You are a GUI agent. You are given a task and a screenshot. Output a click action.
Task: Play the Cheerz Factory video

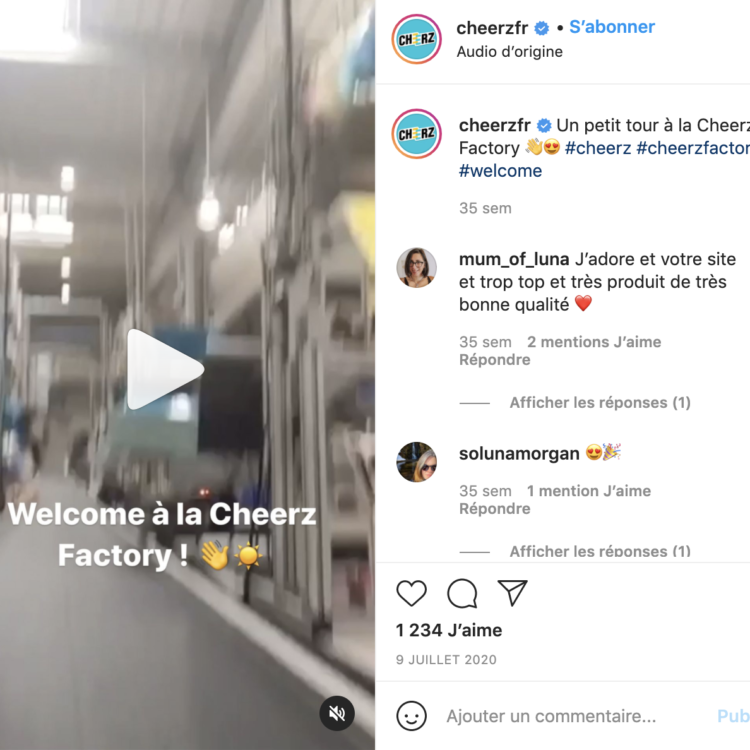pos(165,369)
